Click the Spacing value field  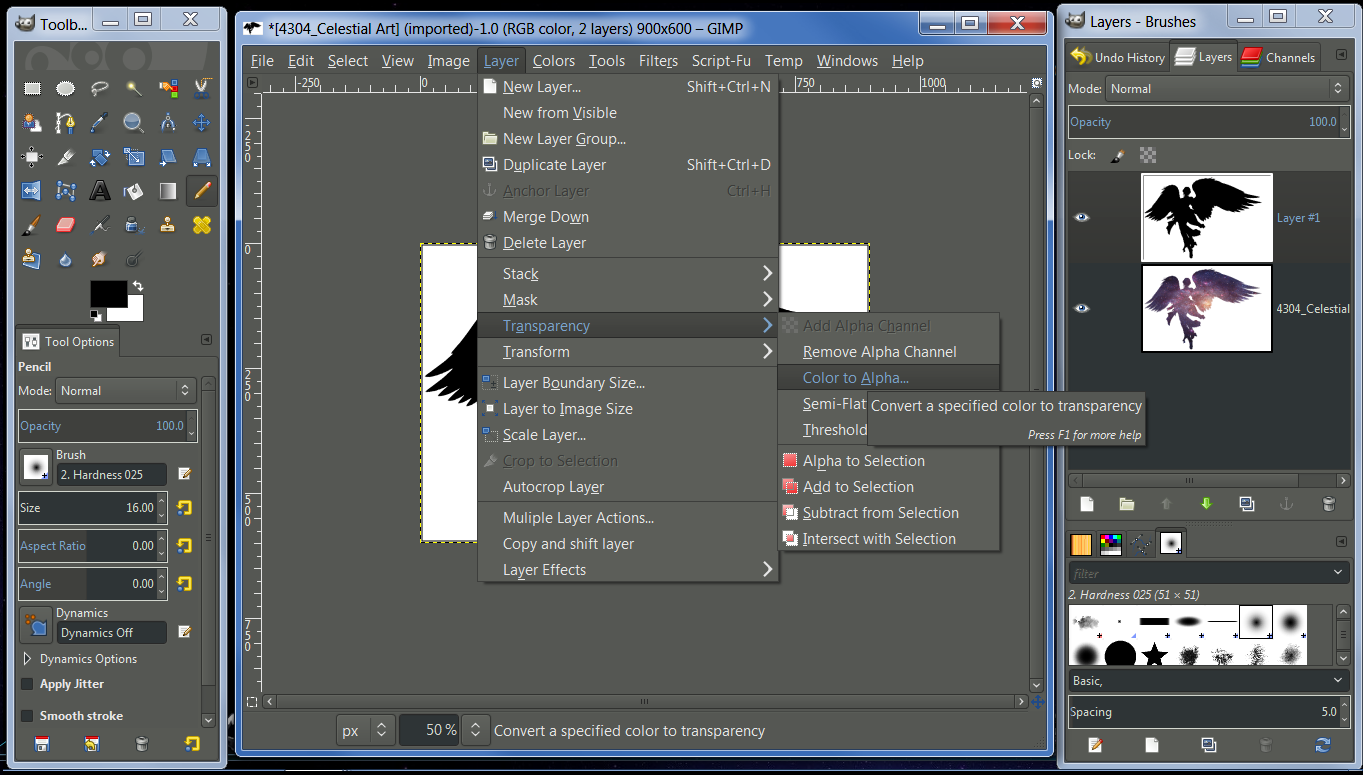[1208, 712]
